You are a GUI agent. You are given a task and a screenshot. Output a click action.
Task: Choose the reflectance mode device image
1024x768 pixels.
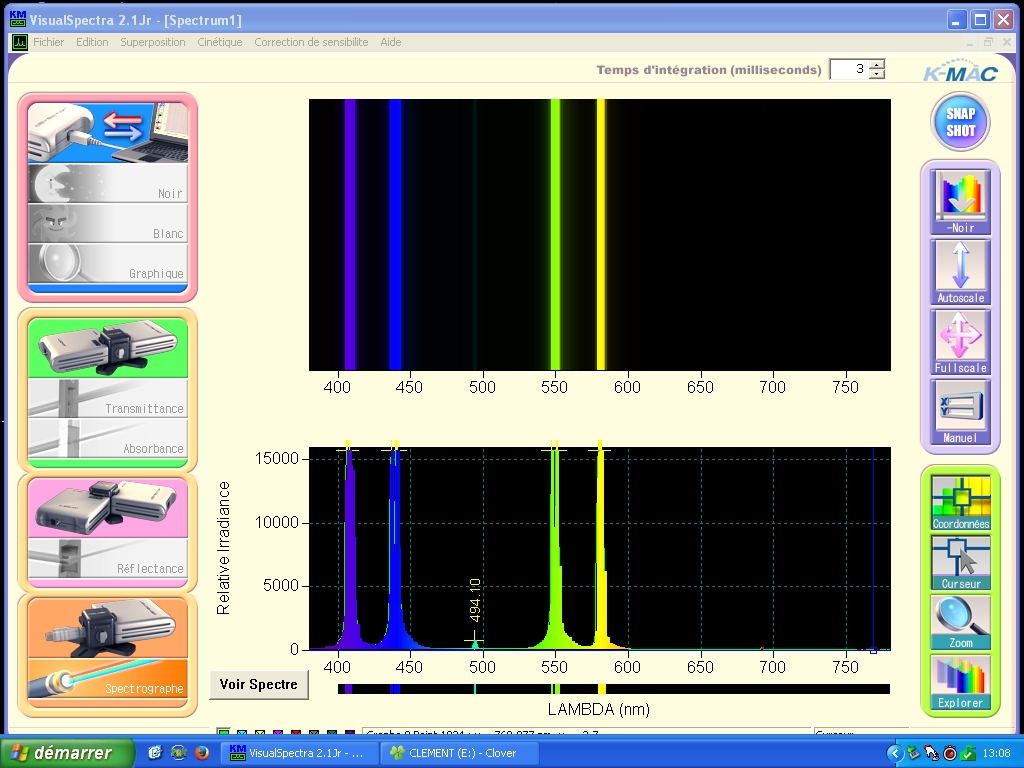(108, 508)
